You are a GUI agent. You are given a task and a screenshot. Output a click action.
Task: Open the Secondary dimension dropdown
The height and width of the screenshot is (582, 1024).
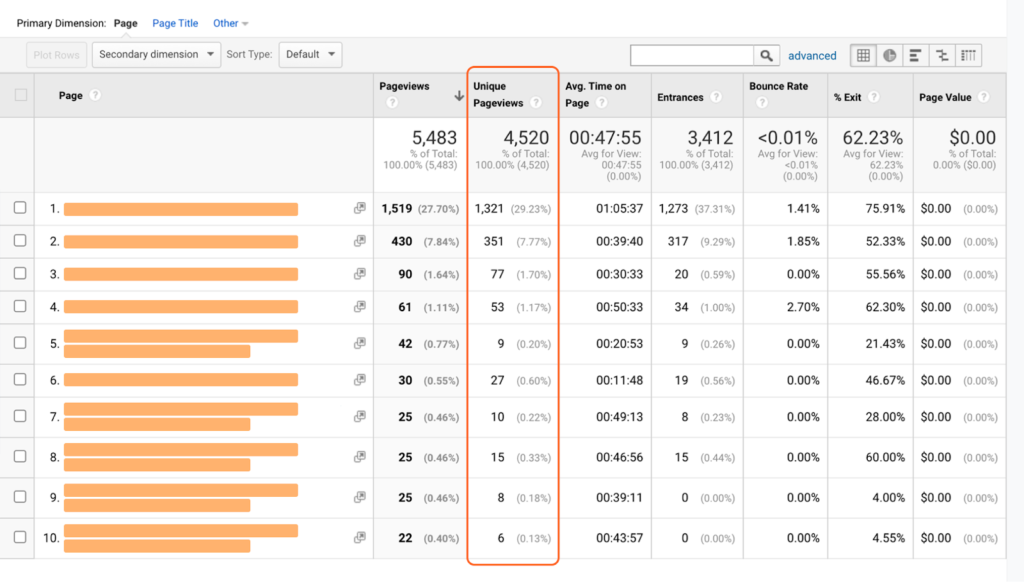[x=156, y=55]
